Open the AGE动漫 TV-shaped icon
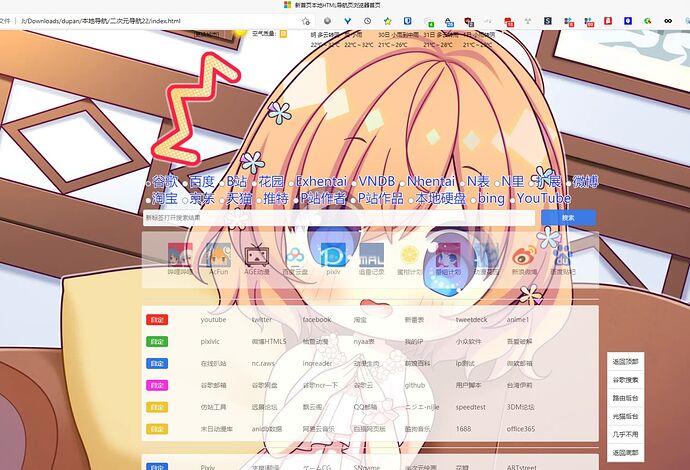The width and height of the screenshot is (690, 470). [257, 255]
